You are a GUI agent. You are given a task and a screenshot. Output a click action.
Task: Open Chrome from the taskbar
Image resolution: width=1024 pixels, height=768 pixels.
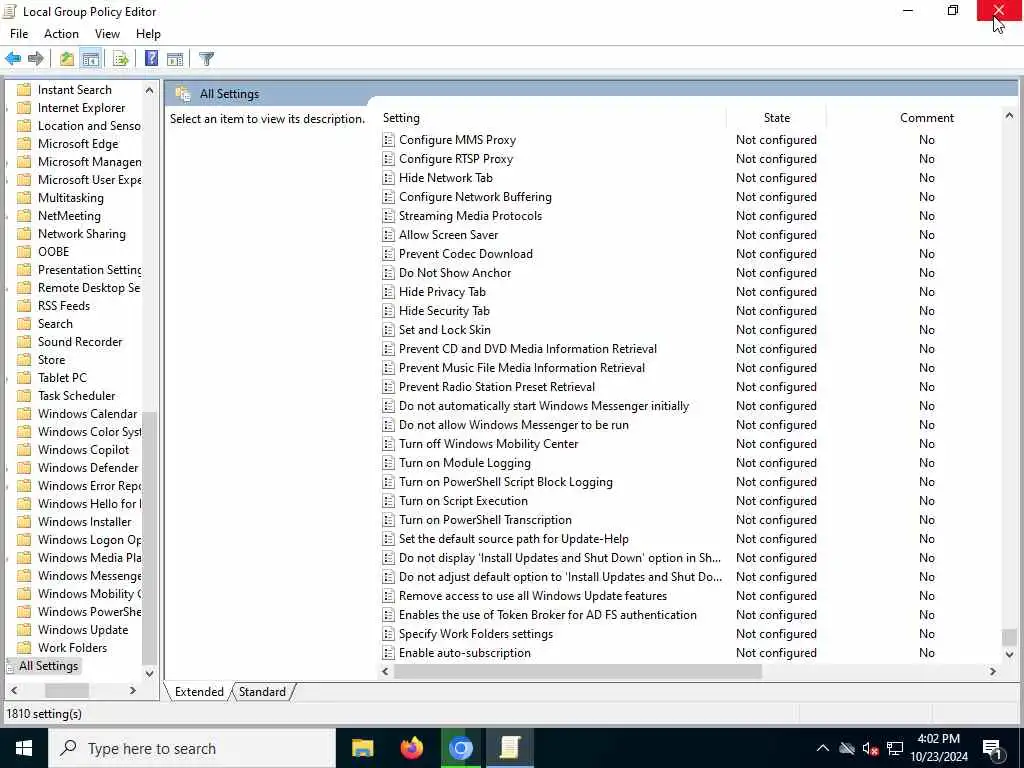pos(460,748)
